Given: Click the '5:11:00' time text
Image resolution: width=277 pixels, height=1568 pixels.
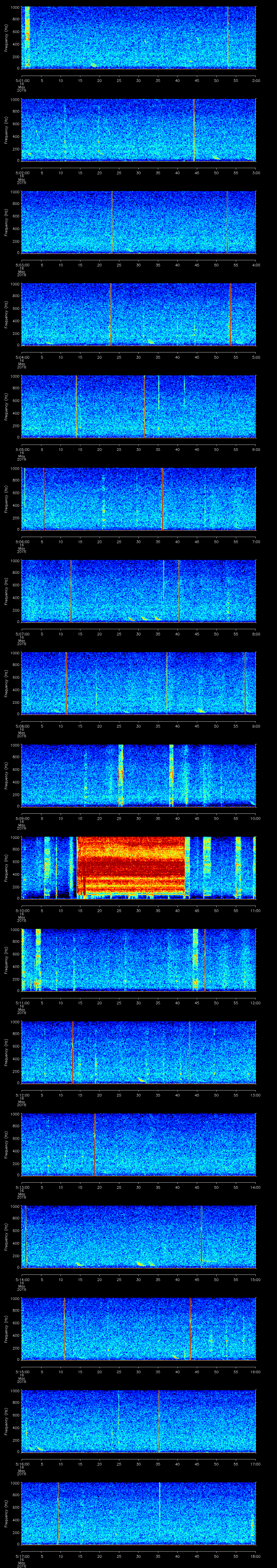Looking at the screenshot, I should point(22,1003).
